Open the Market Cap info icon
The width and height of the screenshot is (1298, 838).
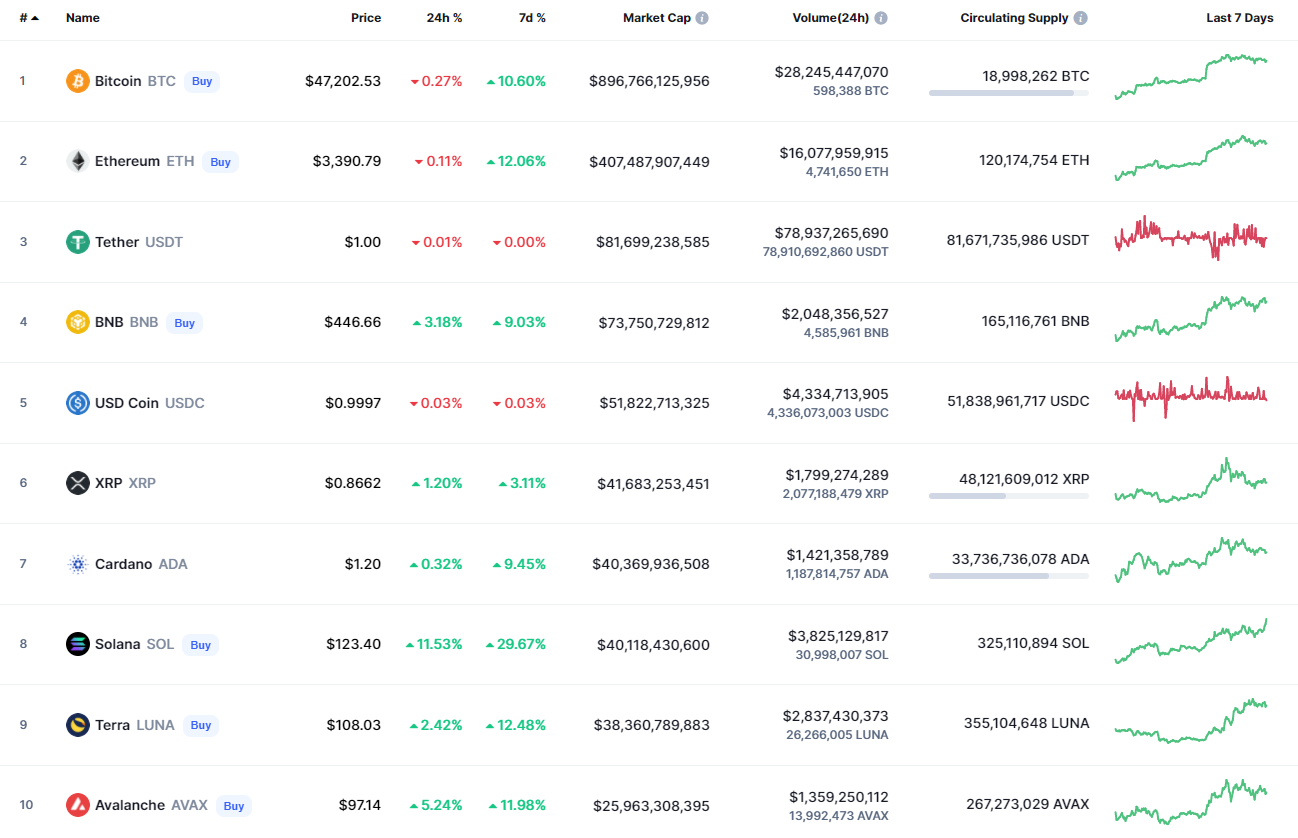[x=702, y=18]
